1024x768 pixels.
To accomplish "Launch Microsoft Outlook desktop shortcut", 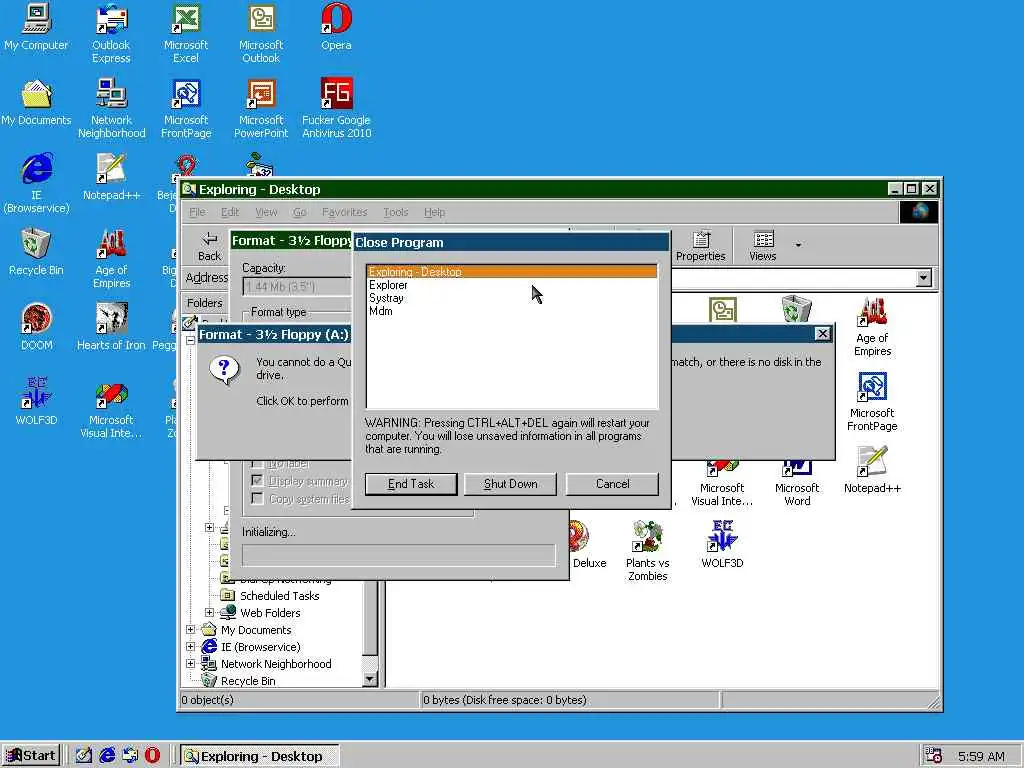I will pos(261,33).
